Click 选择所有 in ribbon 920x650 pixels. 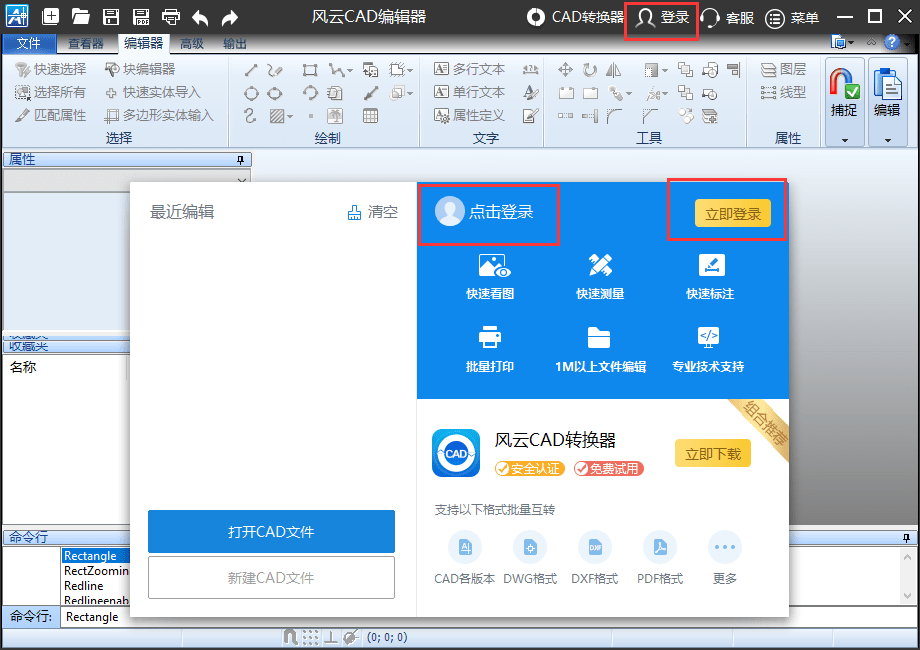point(50,92)
